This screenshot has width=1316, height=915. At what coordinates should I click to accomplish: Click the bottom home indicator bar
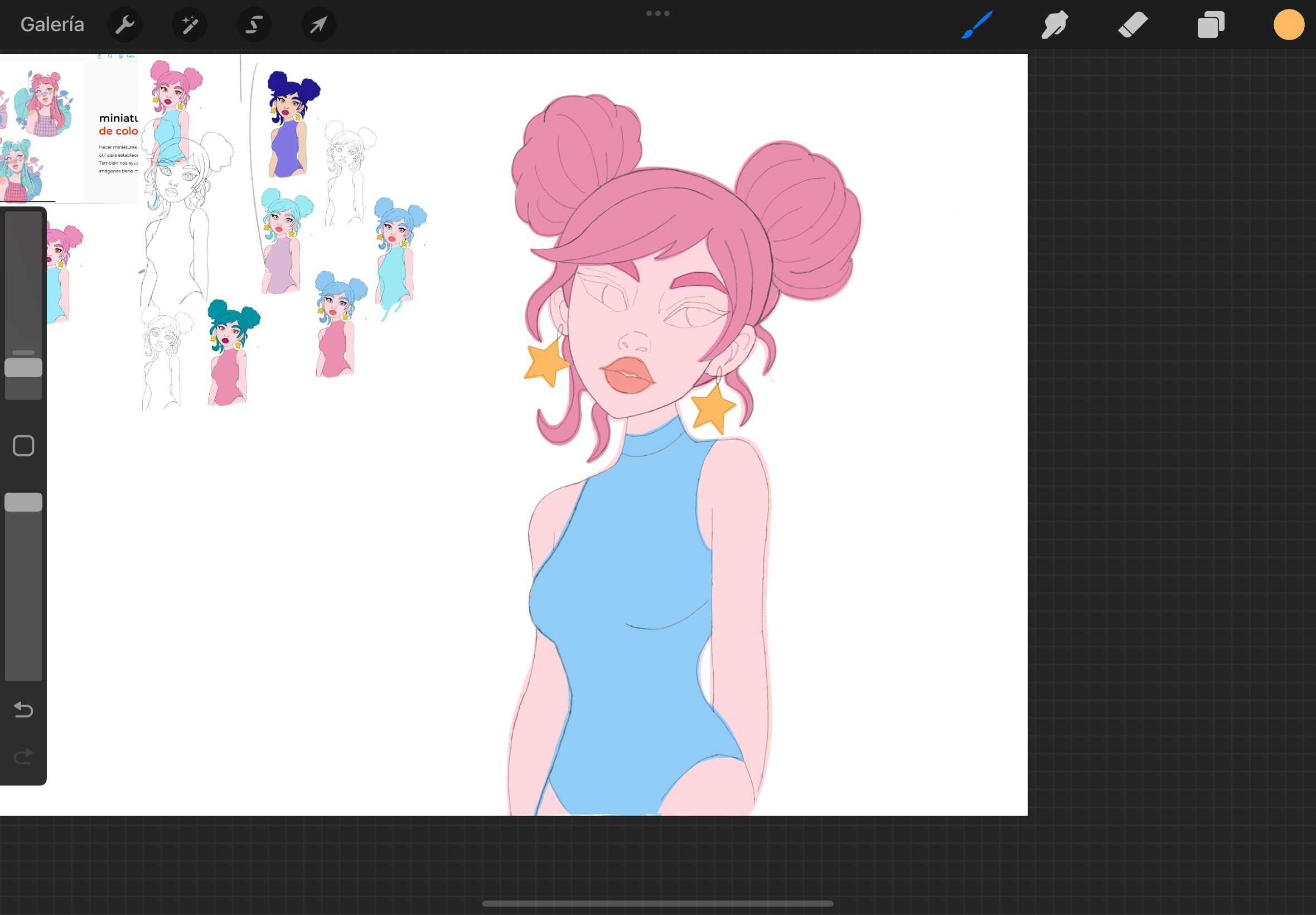point(657,903)
